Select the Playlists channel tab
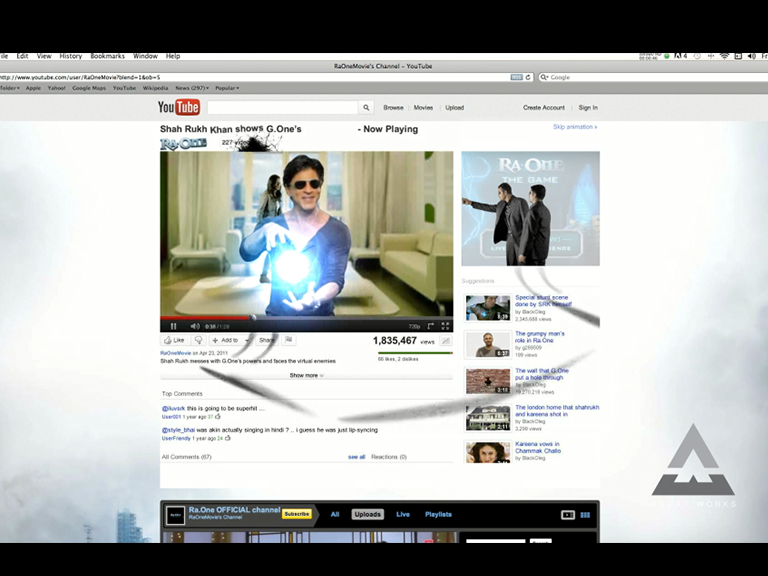The width and height of the screenshot is (768, 576). 438,514
